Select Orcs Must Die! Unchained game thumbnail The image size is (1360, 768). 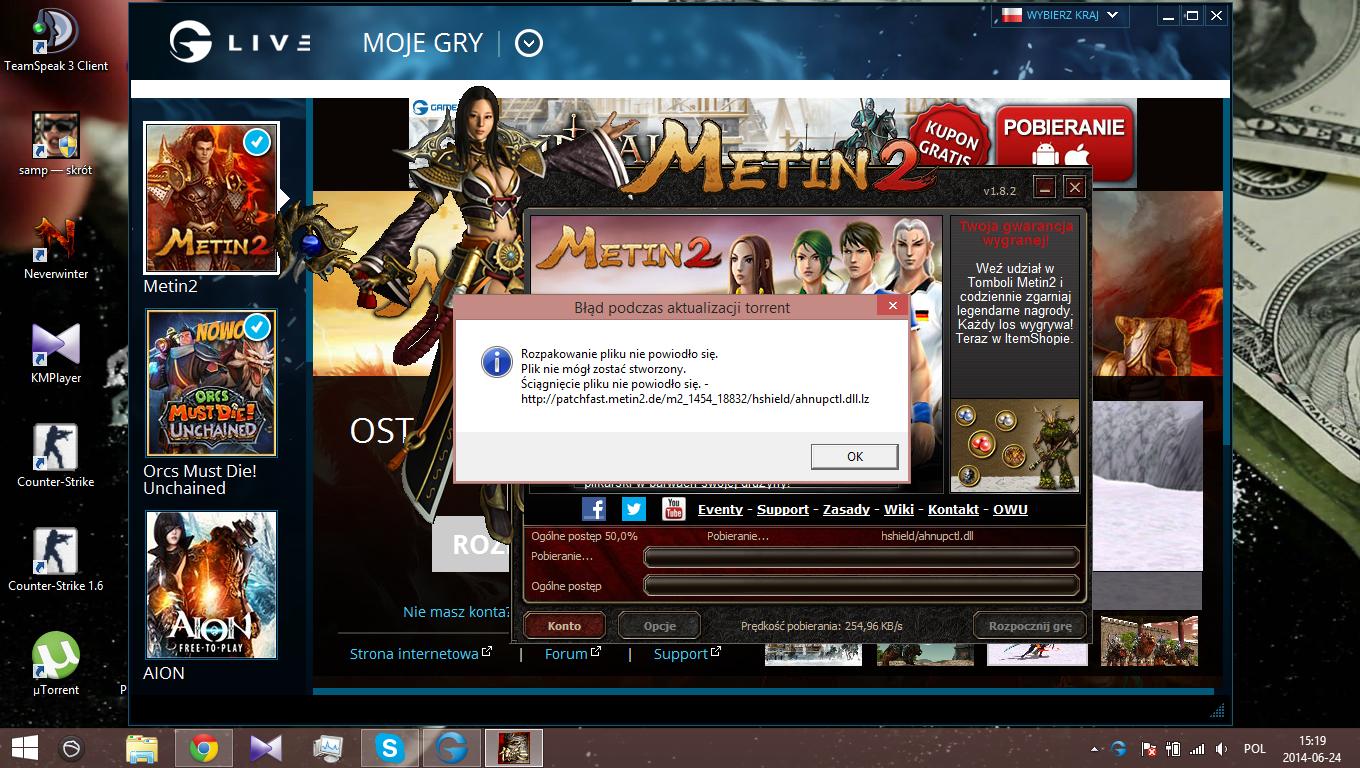[x=211, y=383]
